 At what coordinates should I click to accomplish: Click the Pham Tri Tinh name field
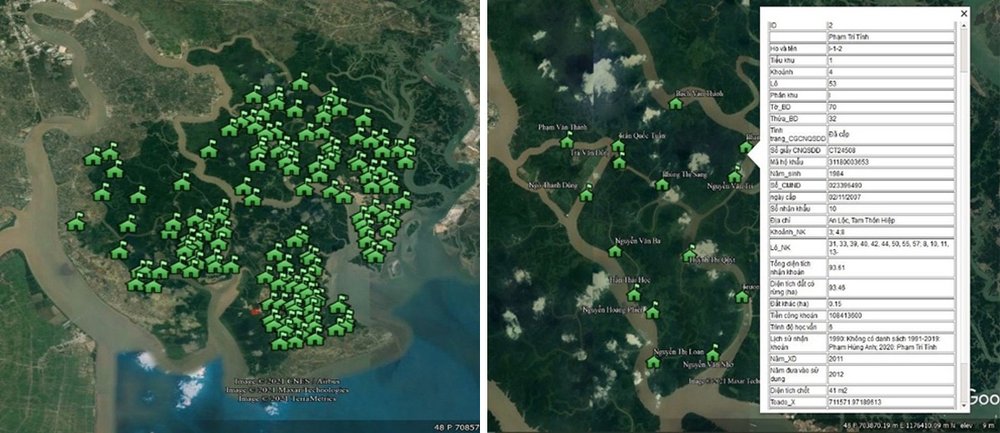pyautogui.click(x=890, y=37)
